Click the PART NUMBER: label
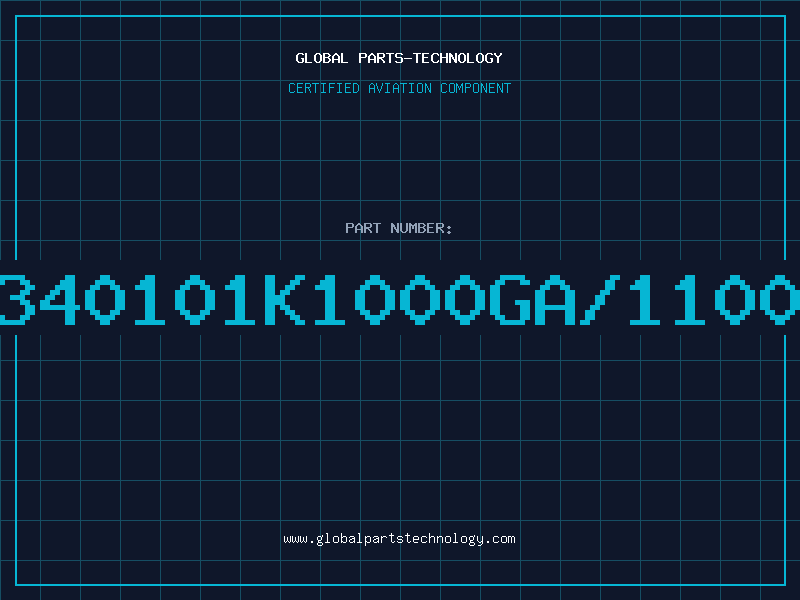This screenshot has width=800, height=600. [x=399, y=228]
